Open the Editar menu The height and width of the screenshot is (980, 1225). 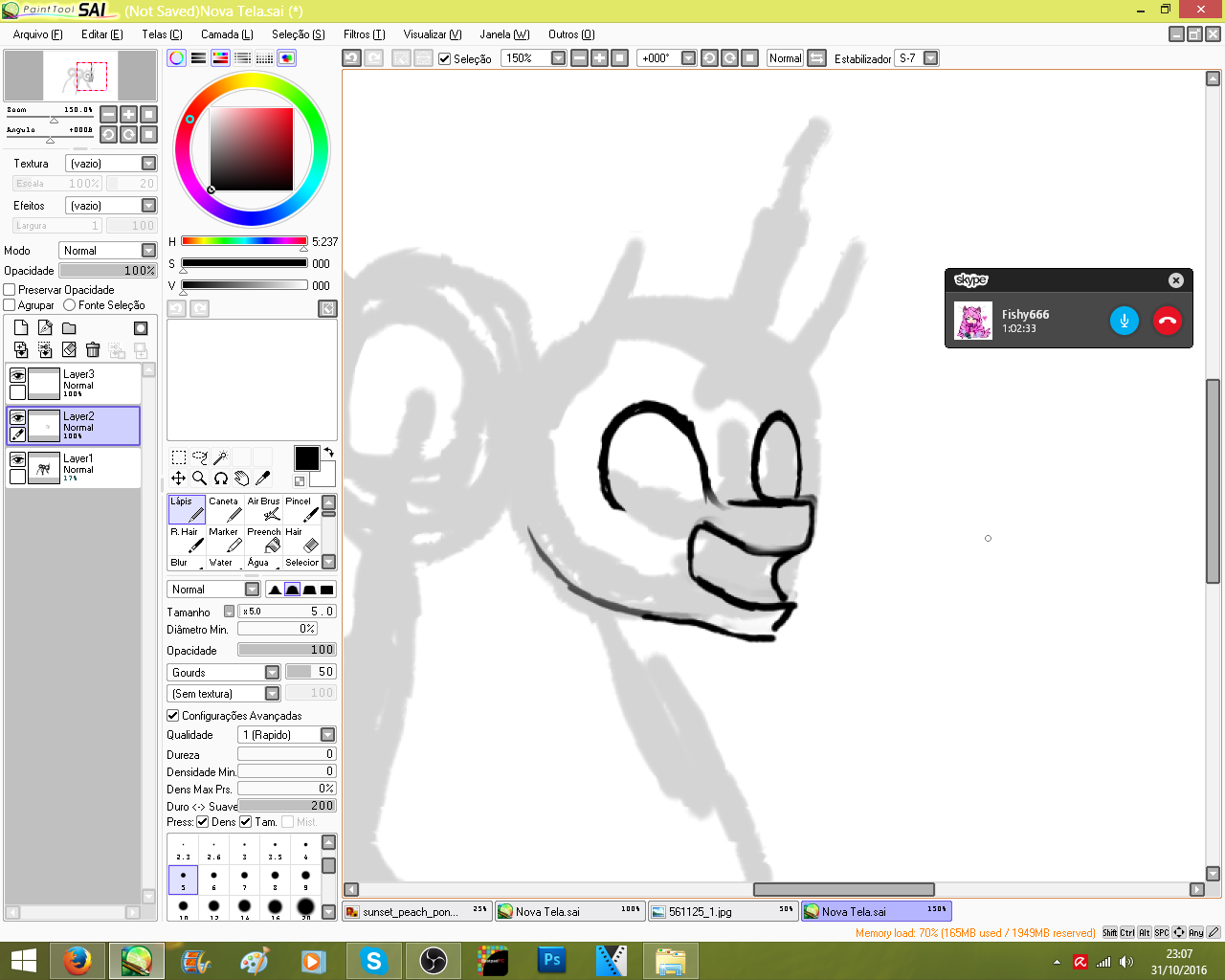[x=102, y=34]
